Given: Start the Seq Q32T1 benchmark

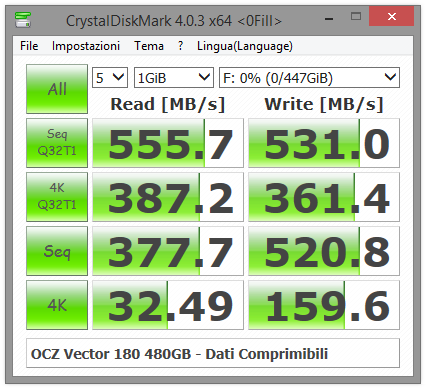Looking at the screenshot, I should (57, 143).
